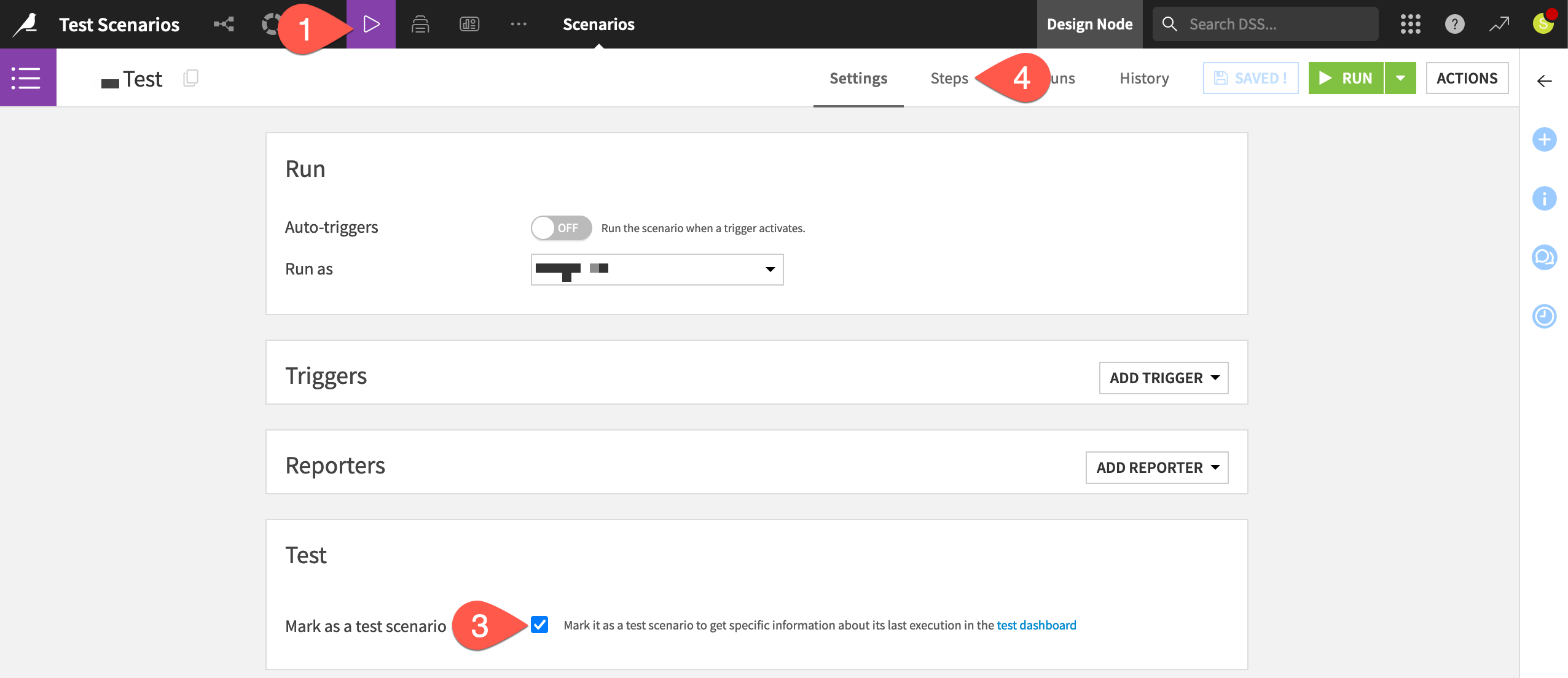Open the Add Trigger dropdown

pyautogui.click(x=1163, y=378)
